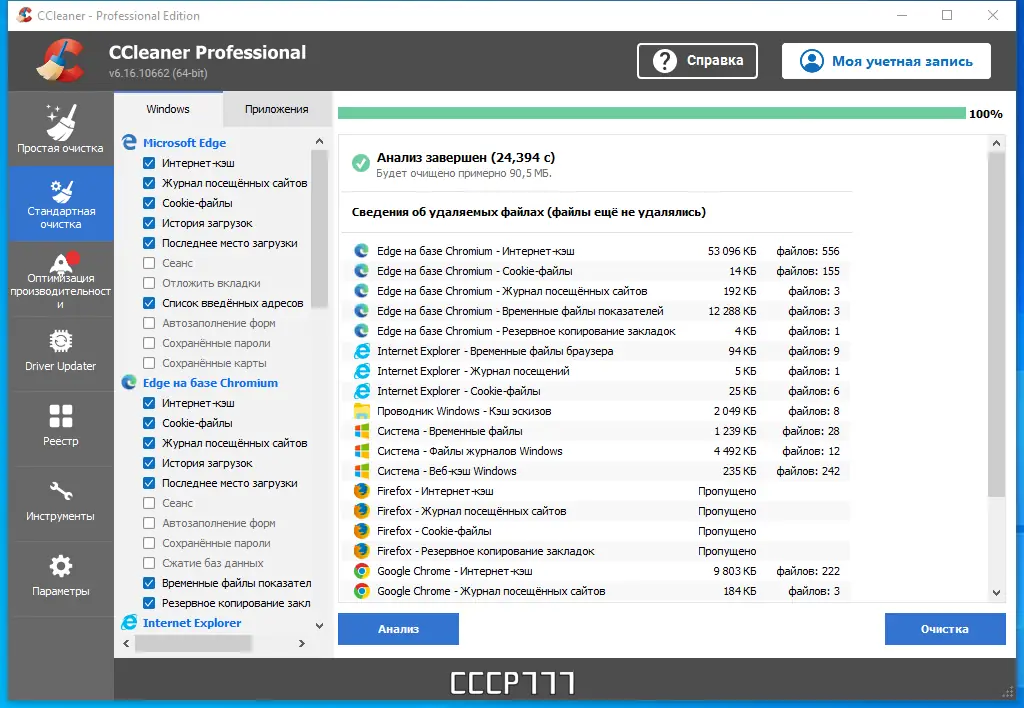Open Стандартная очистка section

(x=60, y=204)
